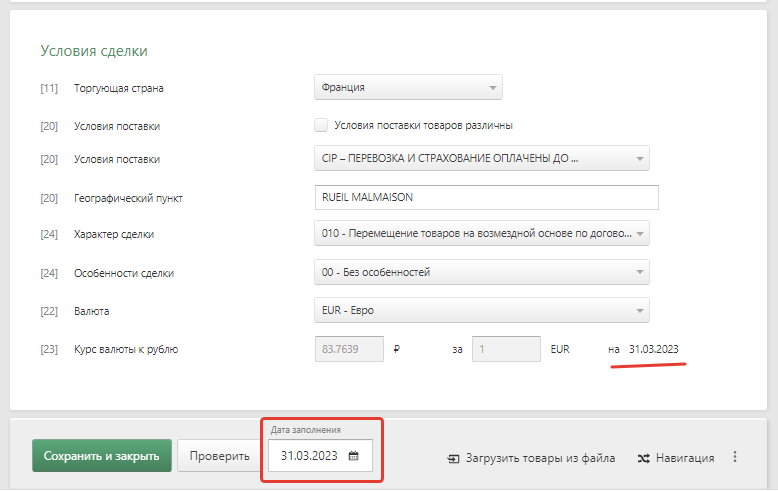778x491 pixels.
Task: Click the Географический пункт field with RUEIL MALMAISON
Action: [x=486, y=197]
